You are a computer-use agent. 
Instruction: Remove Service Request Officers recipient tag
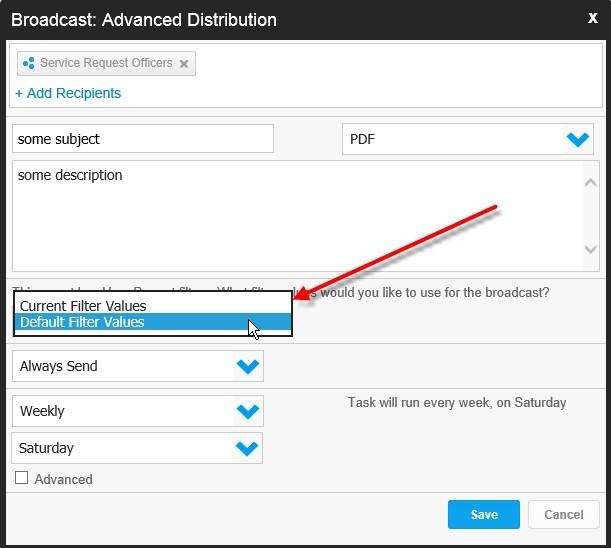tap(184, 64)
